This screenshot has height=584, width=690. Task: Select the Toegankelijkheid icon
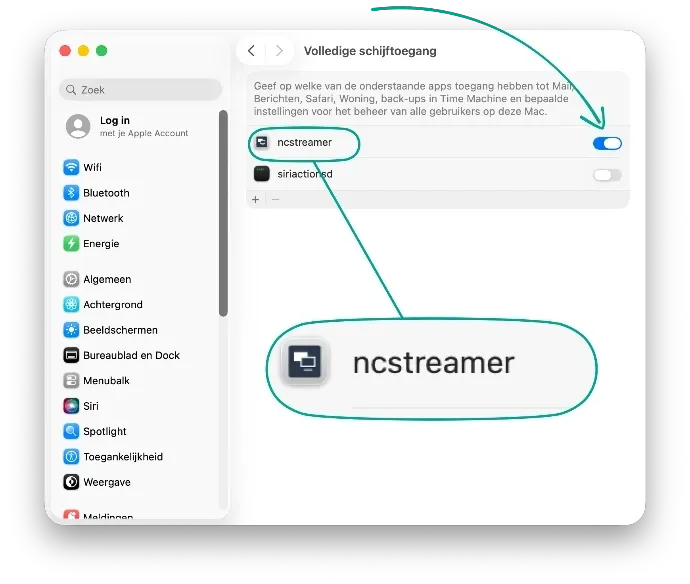pos(71,456)
